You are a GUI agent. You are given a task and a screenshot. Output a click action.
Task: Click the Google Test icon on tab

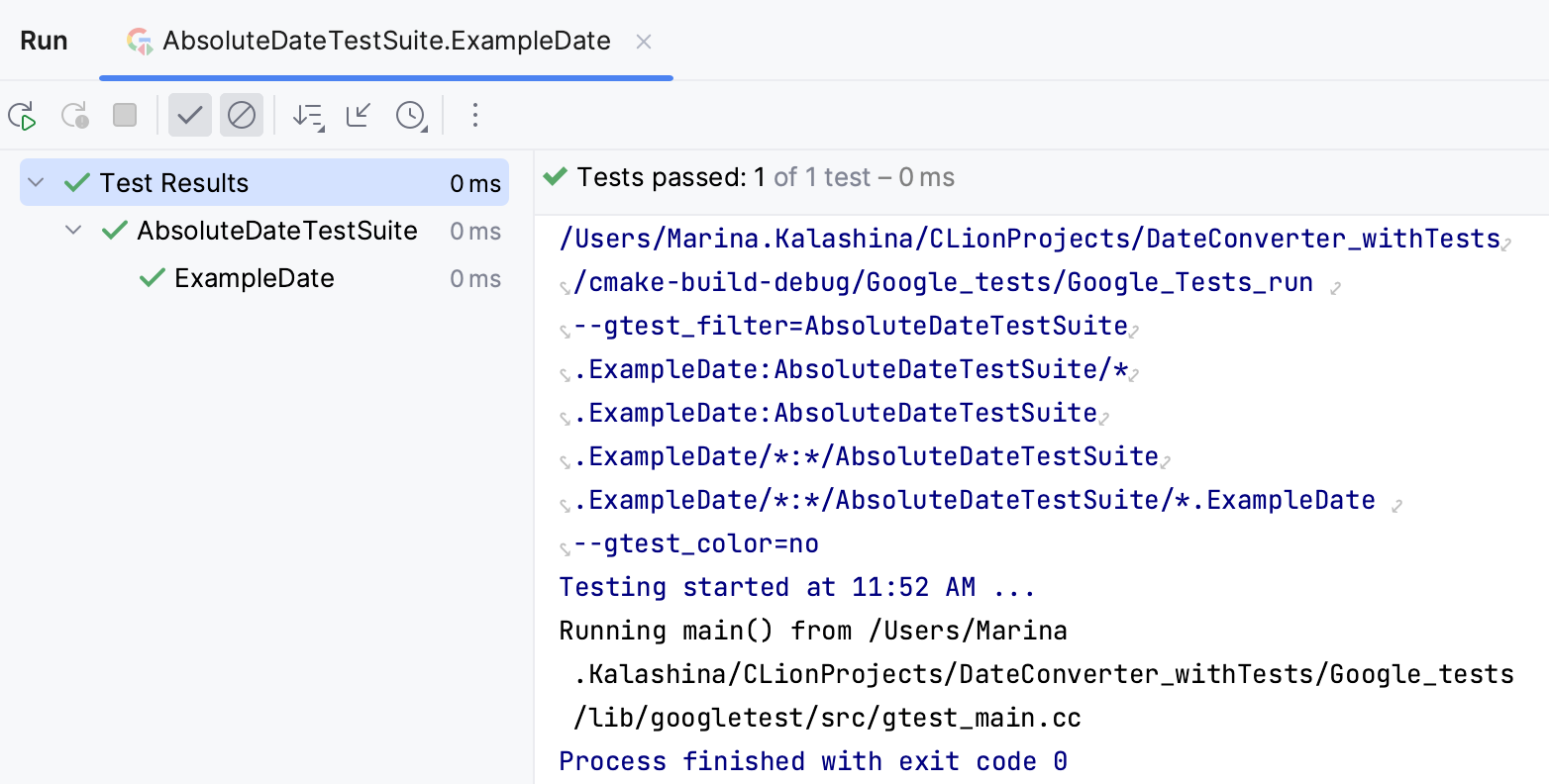(140, 41)
